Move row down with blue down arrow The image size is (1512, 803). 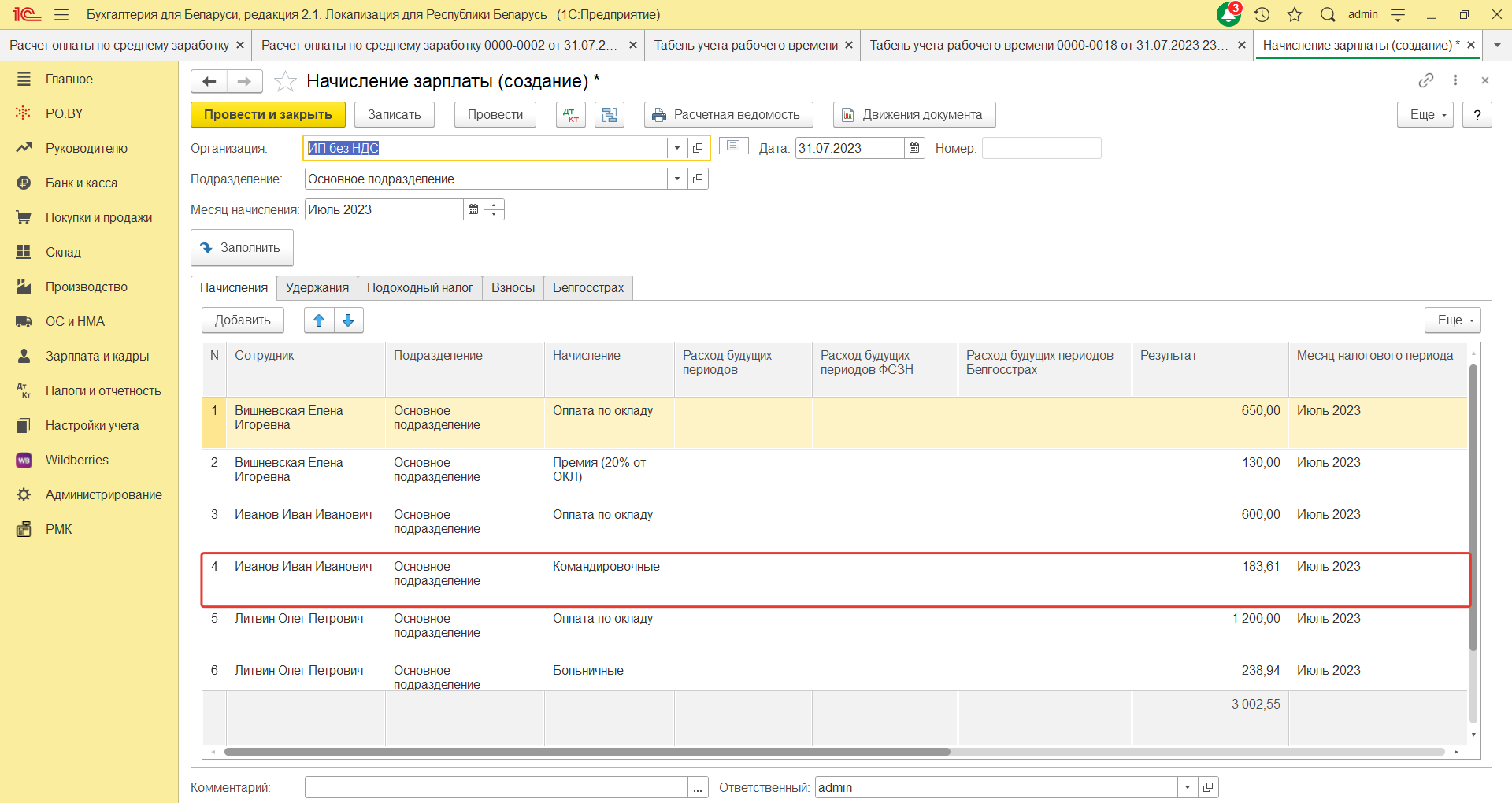(348, 320)
